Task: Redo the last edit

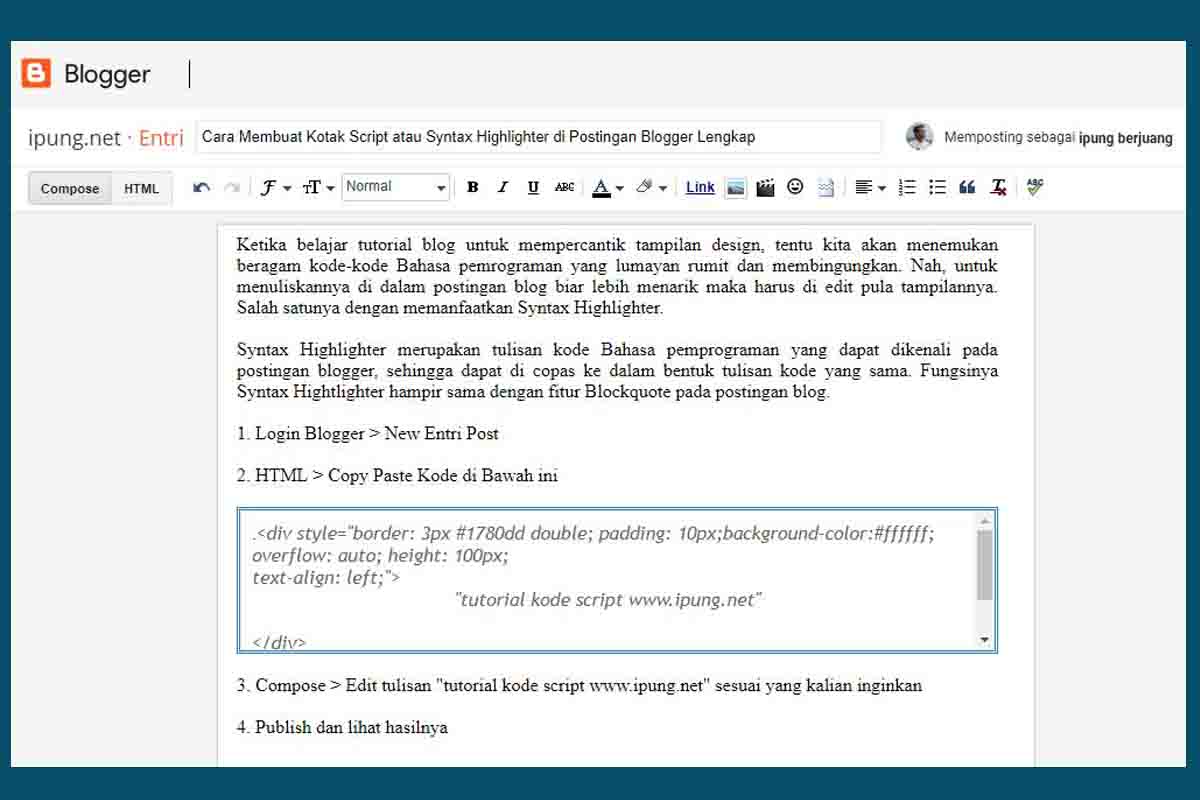Action: click(x=232, y=187)
